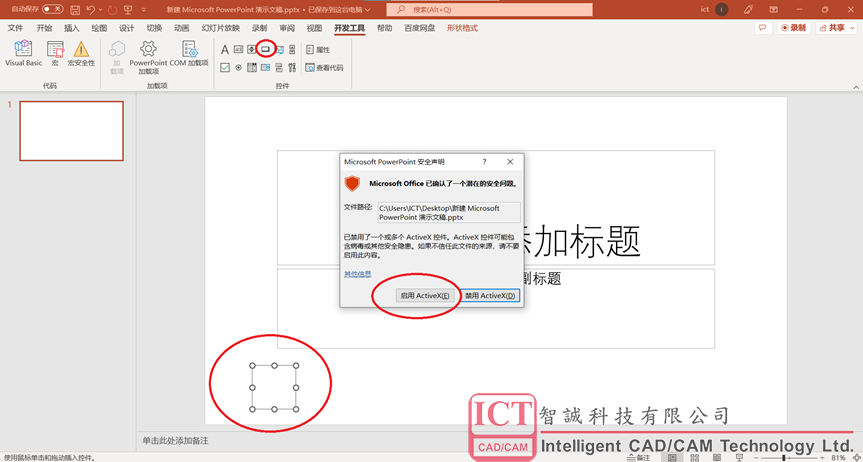Click 启用 ActiveX(E) button in dialog
863x462 pixels.
click(x=425, y=296)
